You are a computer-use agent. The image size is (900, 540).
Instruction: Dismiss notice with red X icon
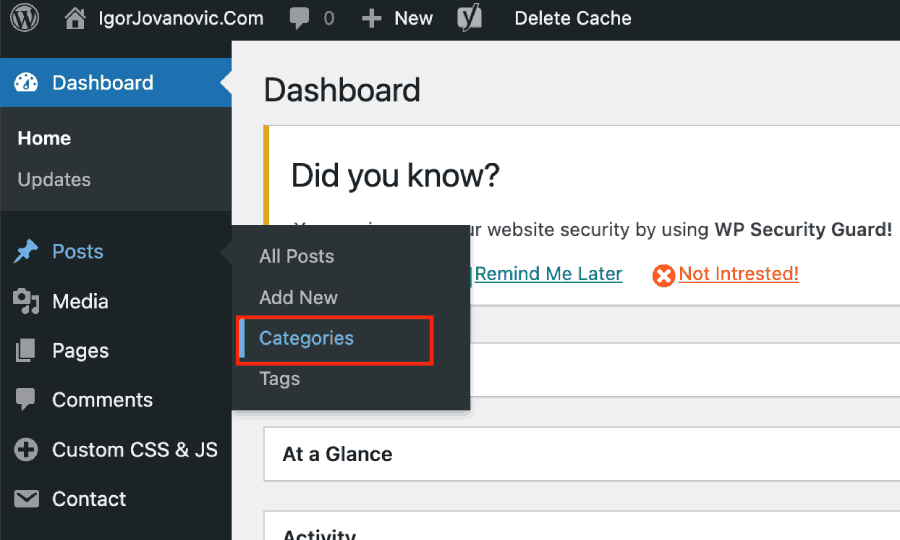click(663, 275)
